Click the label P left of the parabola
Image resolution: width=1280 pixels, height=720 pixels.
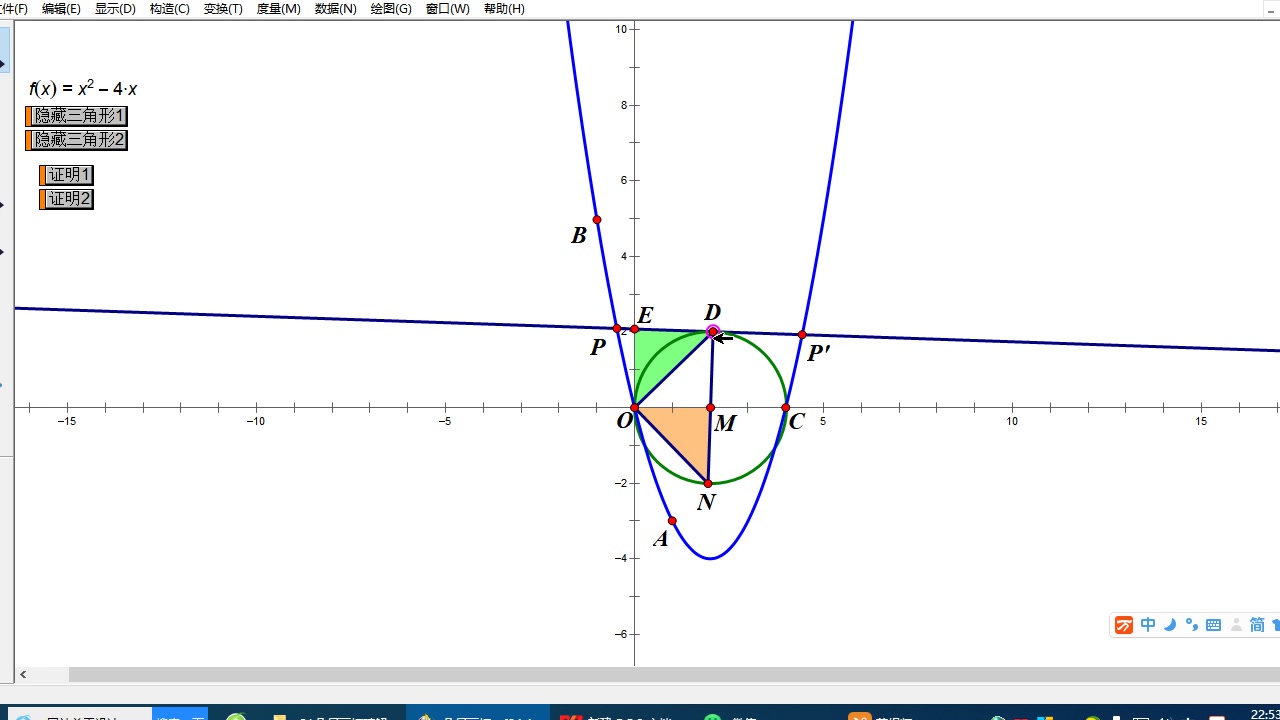[x=598, y=347]
